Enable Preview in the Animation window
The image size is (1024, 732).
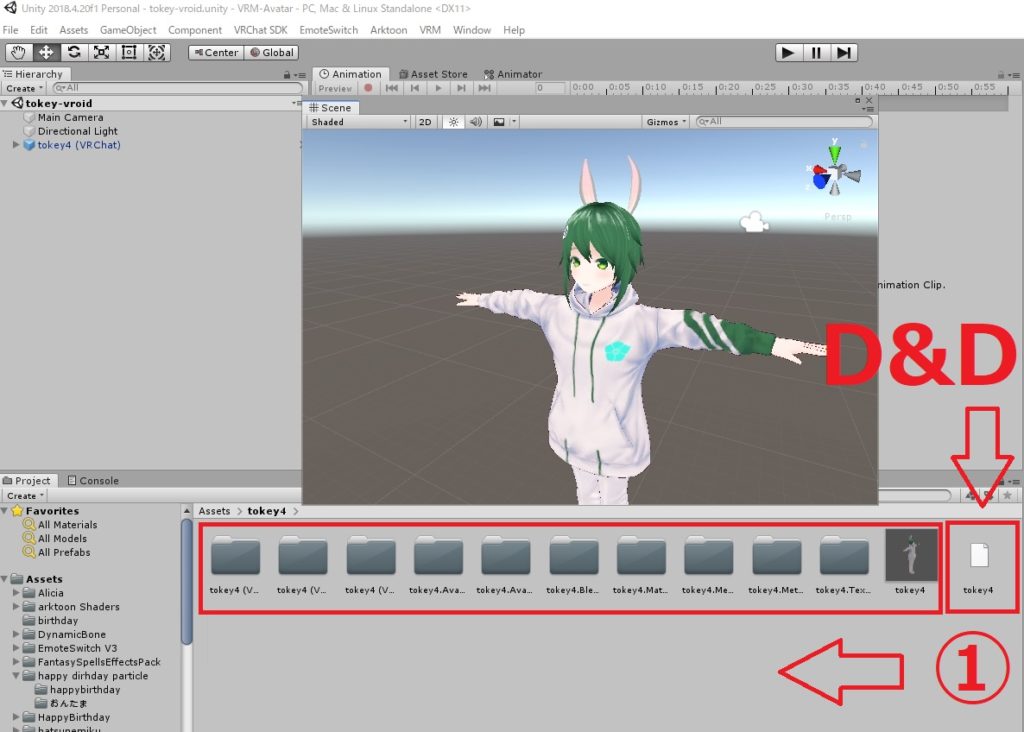click(333, 88)
